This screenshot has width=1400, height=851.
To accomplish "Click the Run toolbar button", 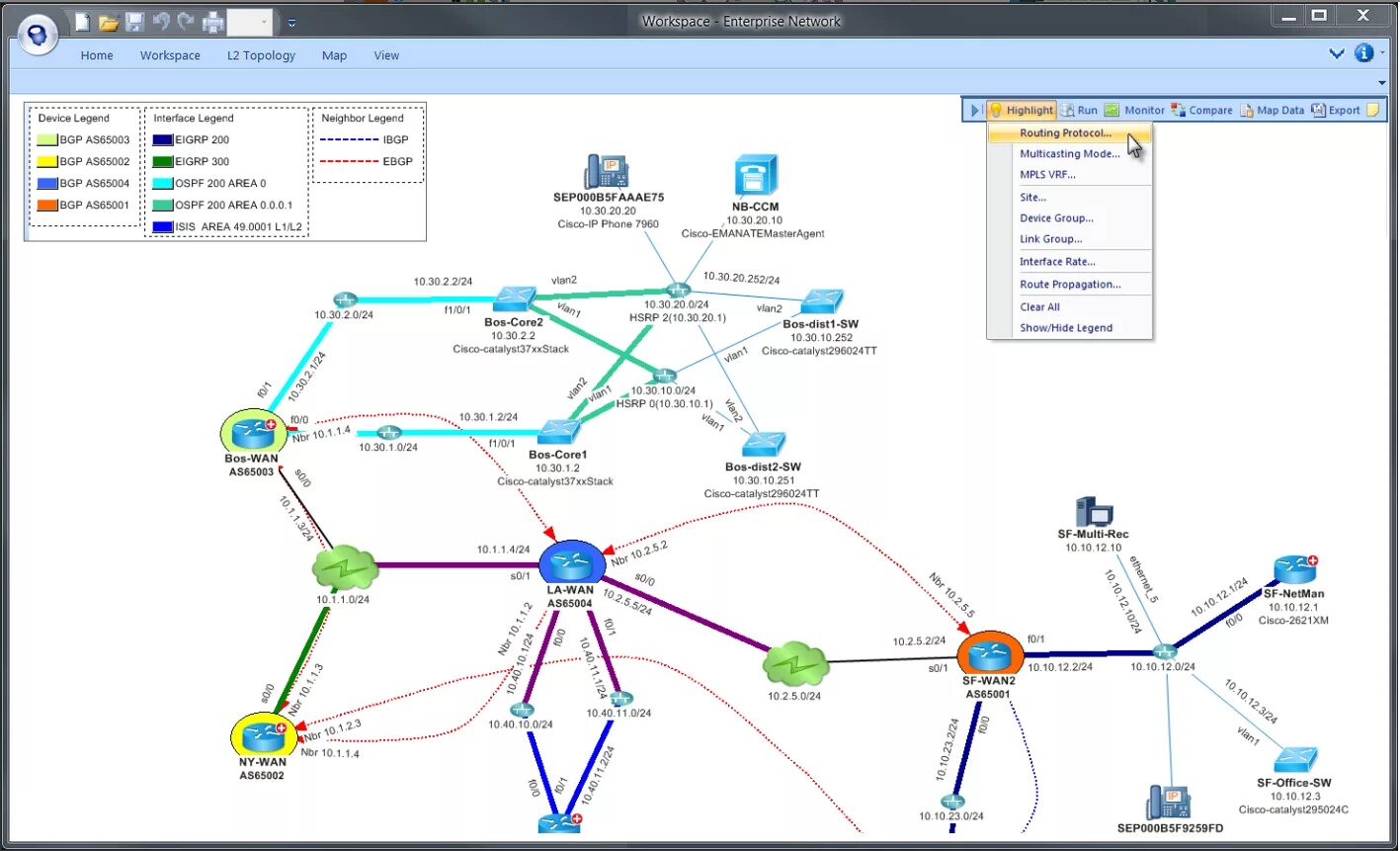I will [x=1079, y=110].
